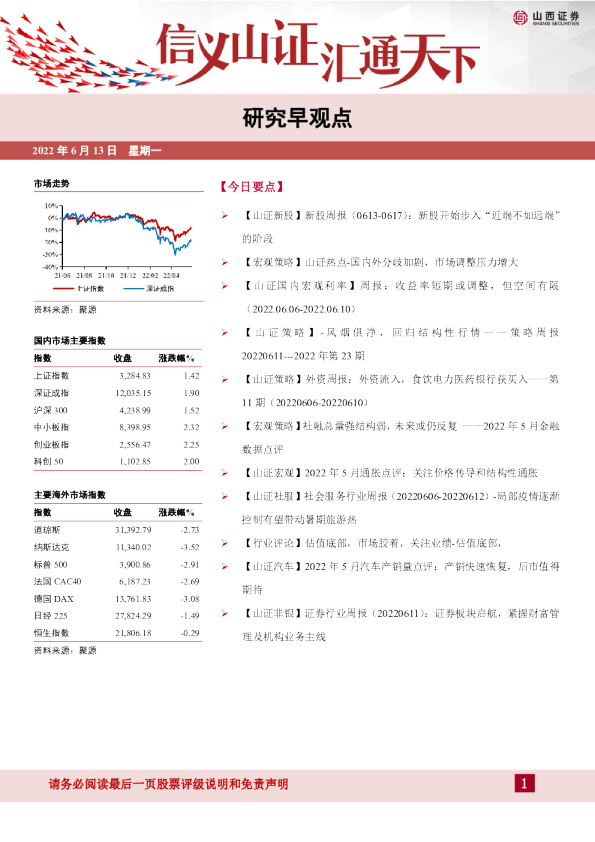Viewport: 595px width, 842px height.
Task: Click arrow bullet beside 行业评论 item
Action: 225,543
